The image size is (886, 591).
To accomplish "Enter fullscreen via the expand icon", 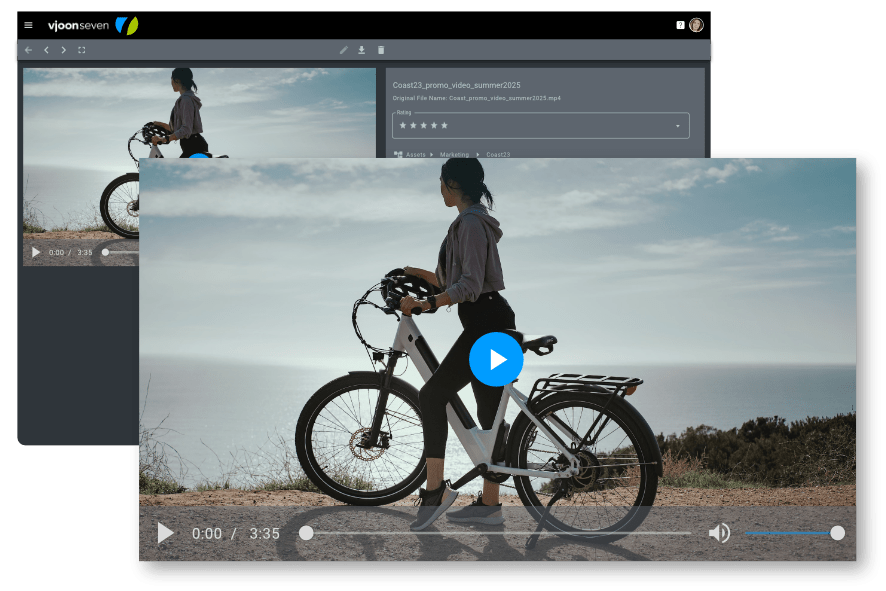I will click(x=81, y=49).
